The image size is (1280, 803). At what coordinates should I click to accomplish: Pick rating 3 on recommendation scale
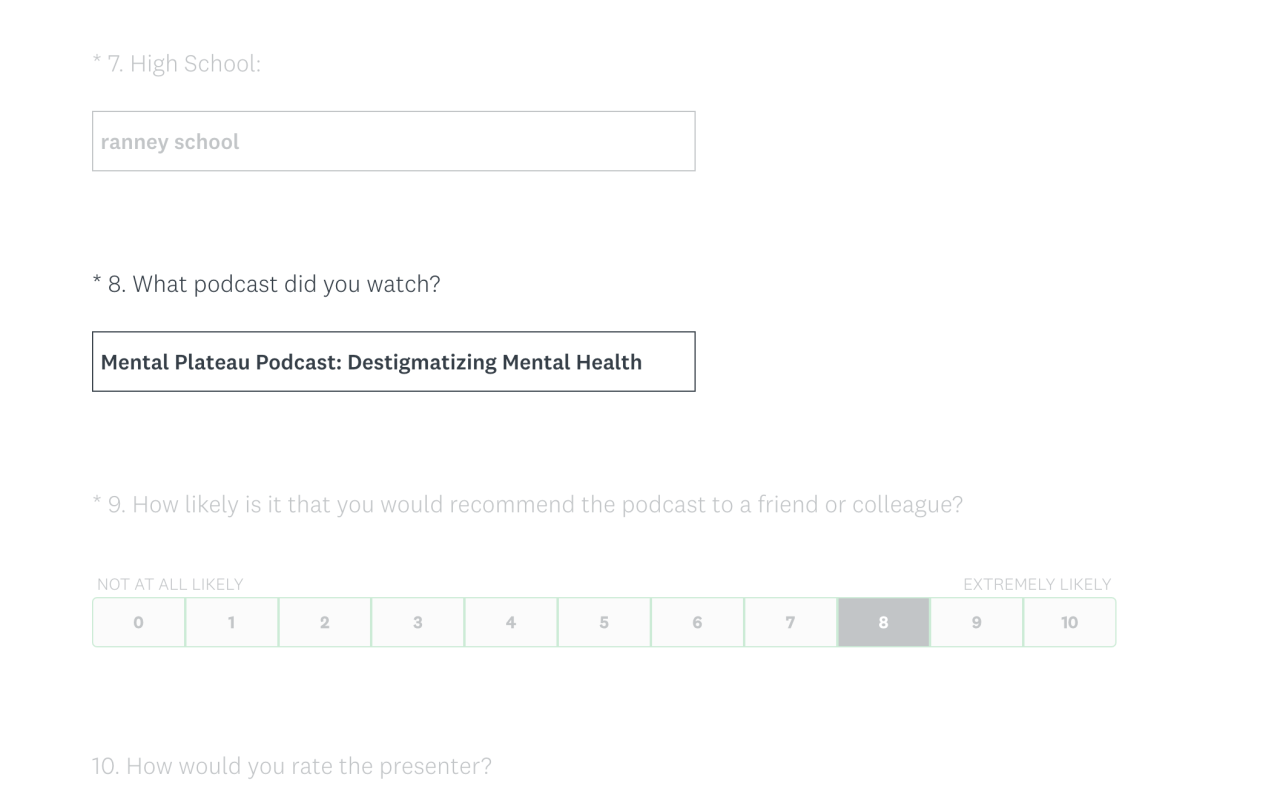pyautogui.click(x=417, y=622)
